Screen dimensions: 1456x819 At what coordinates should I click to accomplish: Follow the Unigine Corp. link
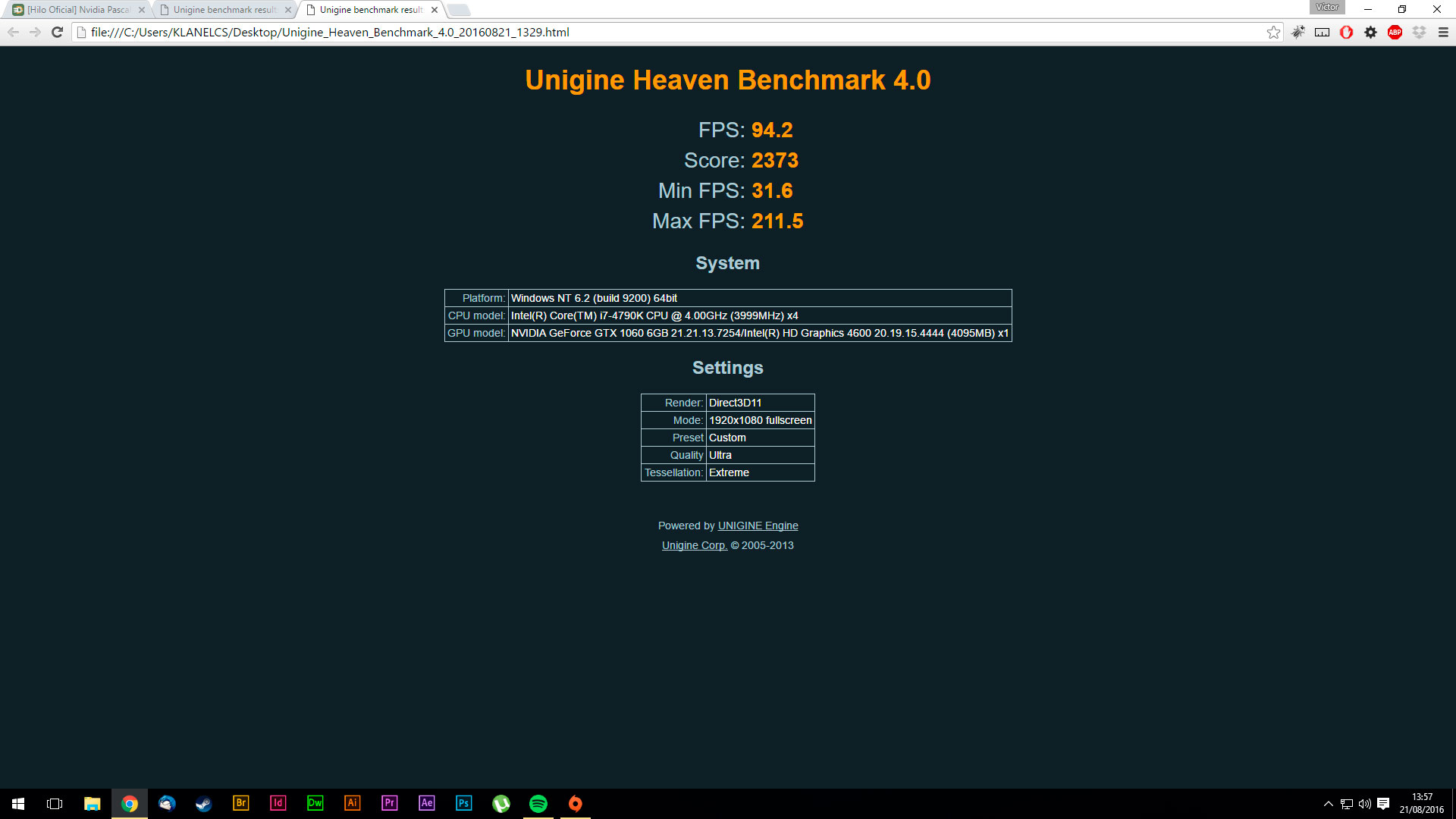click(694, 545)
